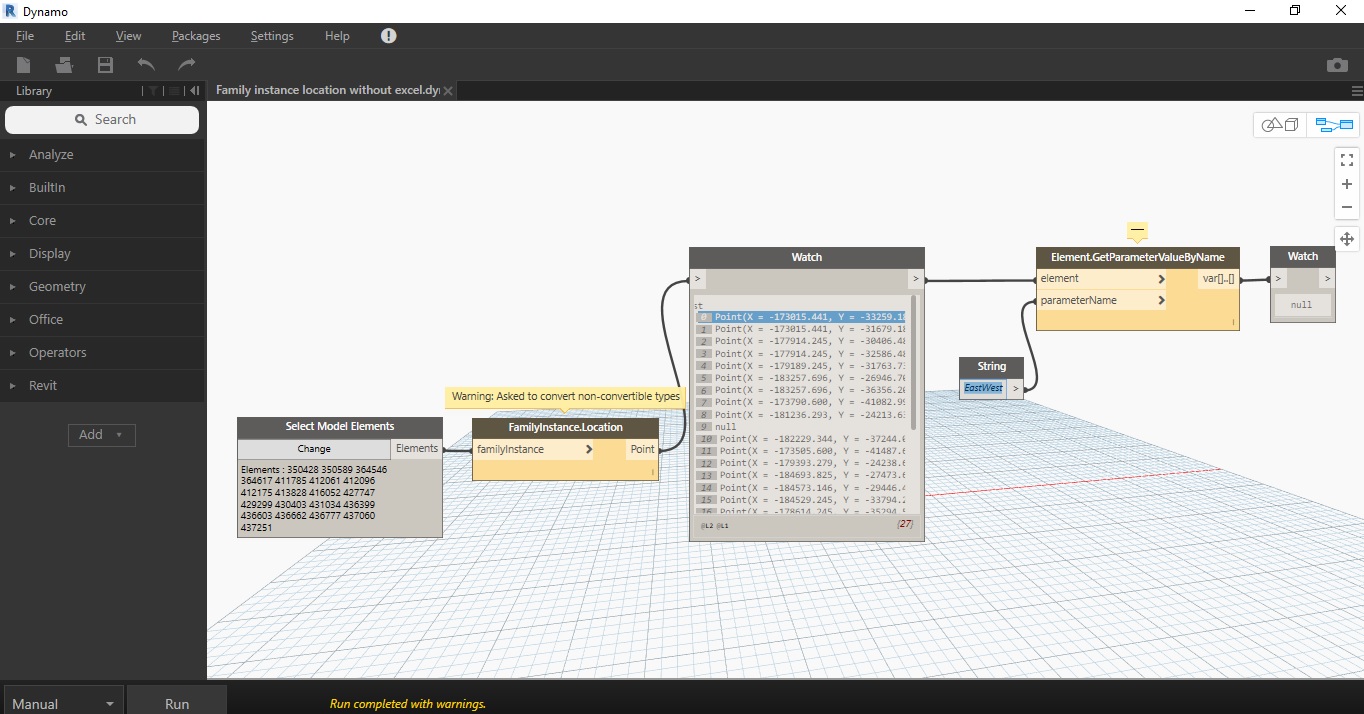Click the familyInstance input port
The height and width of the screenshot is (714, 1364).
(534, 450)
